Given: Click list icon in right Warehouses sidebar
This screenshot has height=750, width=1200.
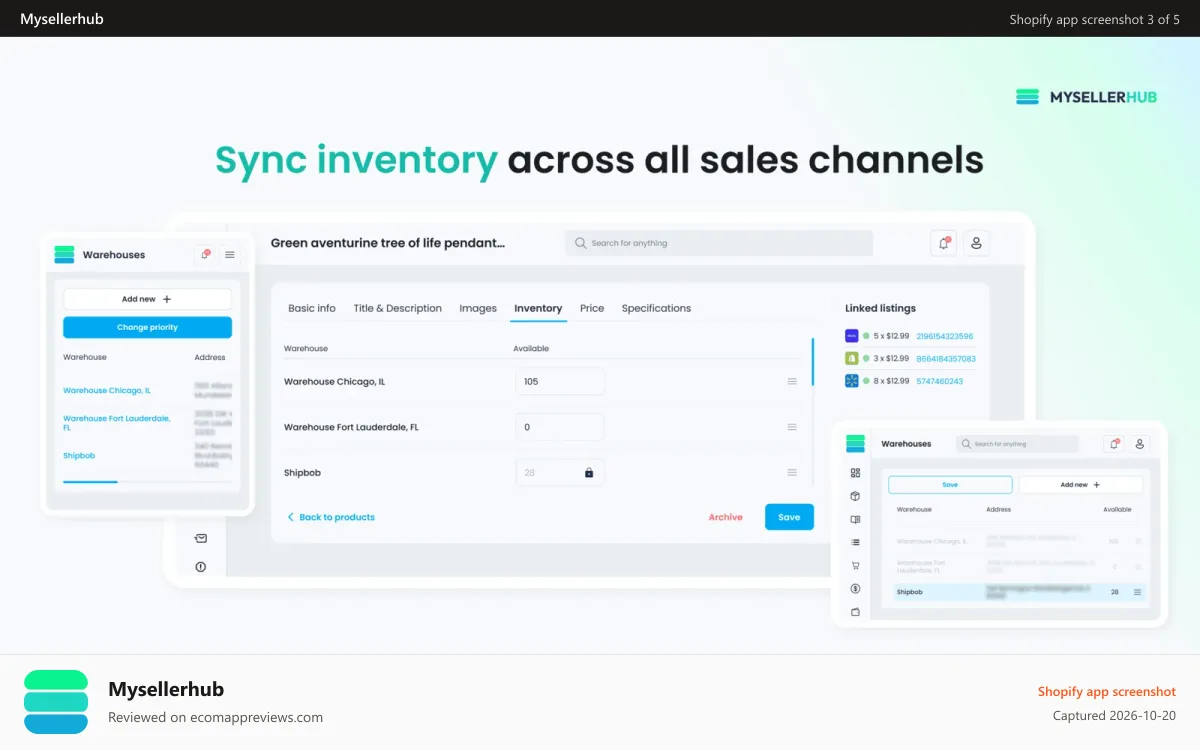Looking at the screenshot, I should pyautogui.click(x=855, y=542).
